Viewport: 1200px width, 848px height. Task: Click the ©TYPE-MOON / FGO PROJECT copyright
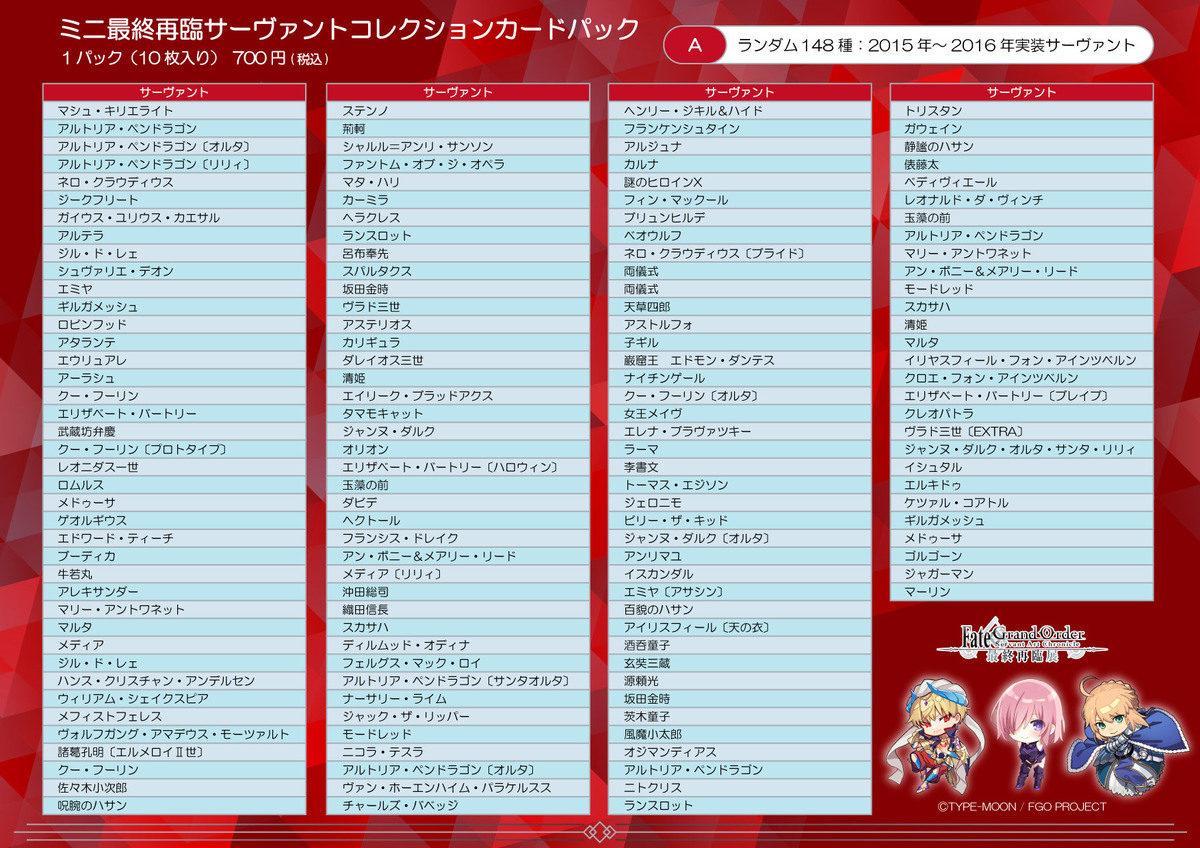click(x=1022, y=806)
